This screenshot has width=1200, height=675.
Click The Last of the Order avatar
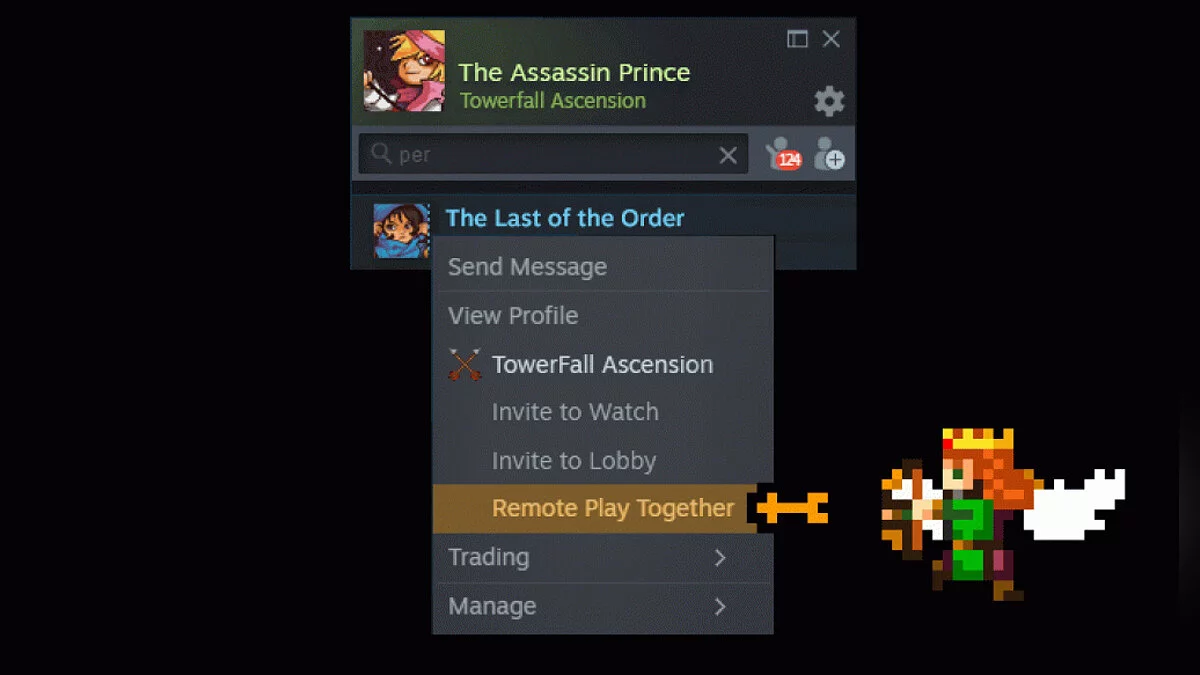point(401,230)
